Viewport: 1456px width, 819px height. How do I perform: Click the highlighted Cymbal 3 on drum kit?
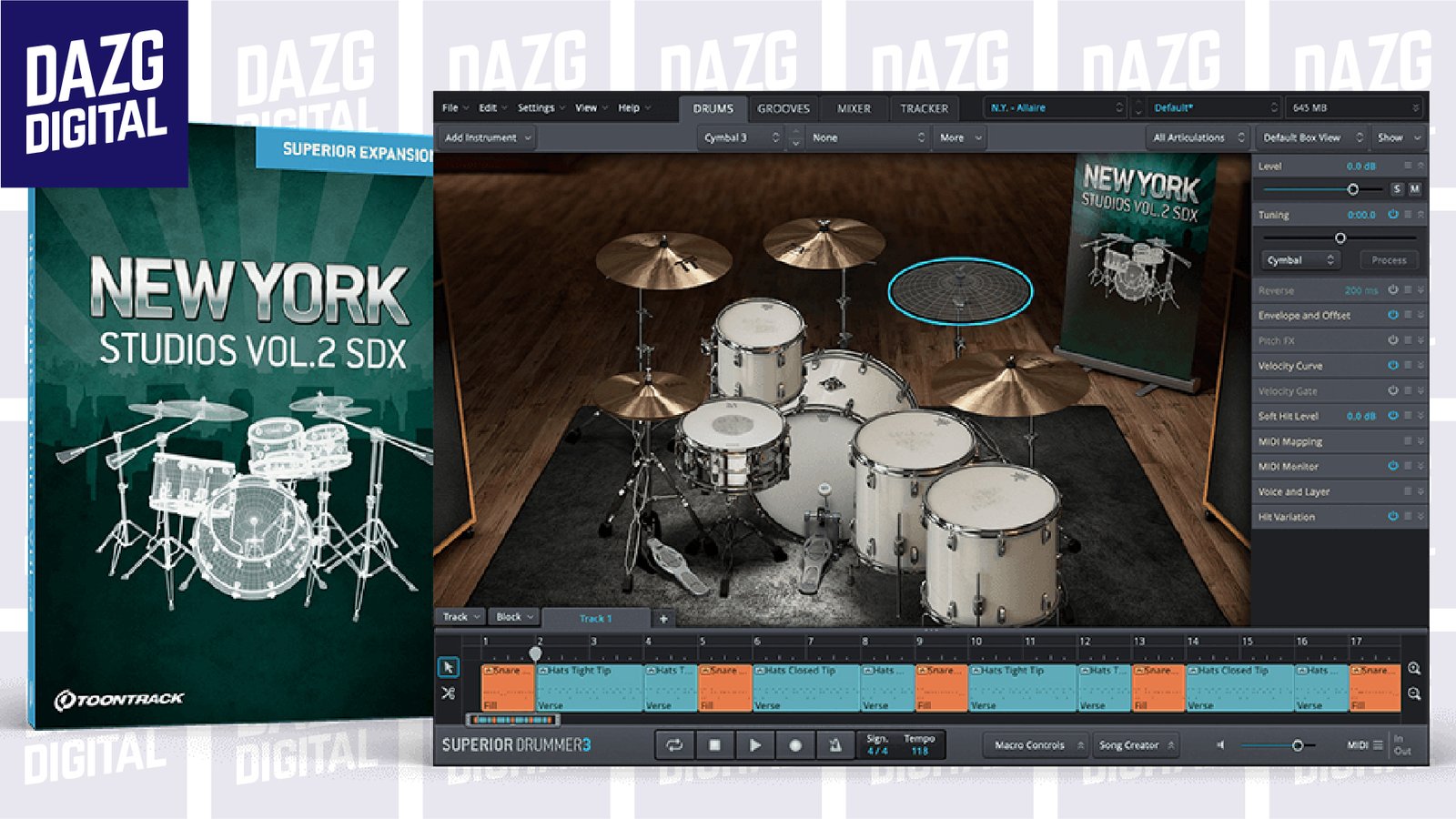[960, 291]
